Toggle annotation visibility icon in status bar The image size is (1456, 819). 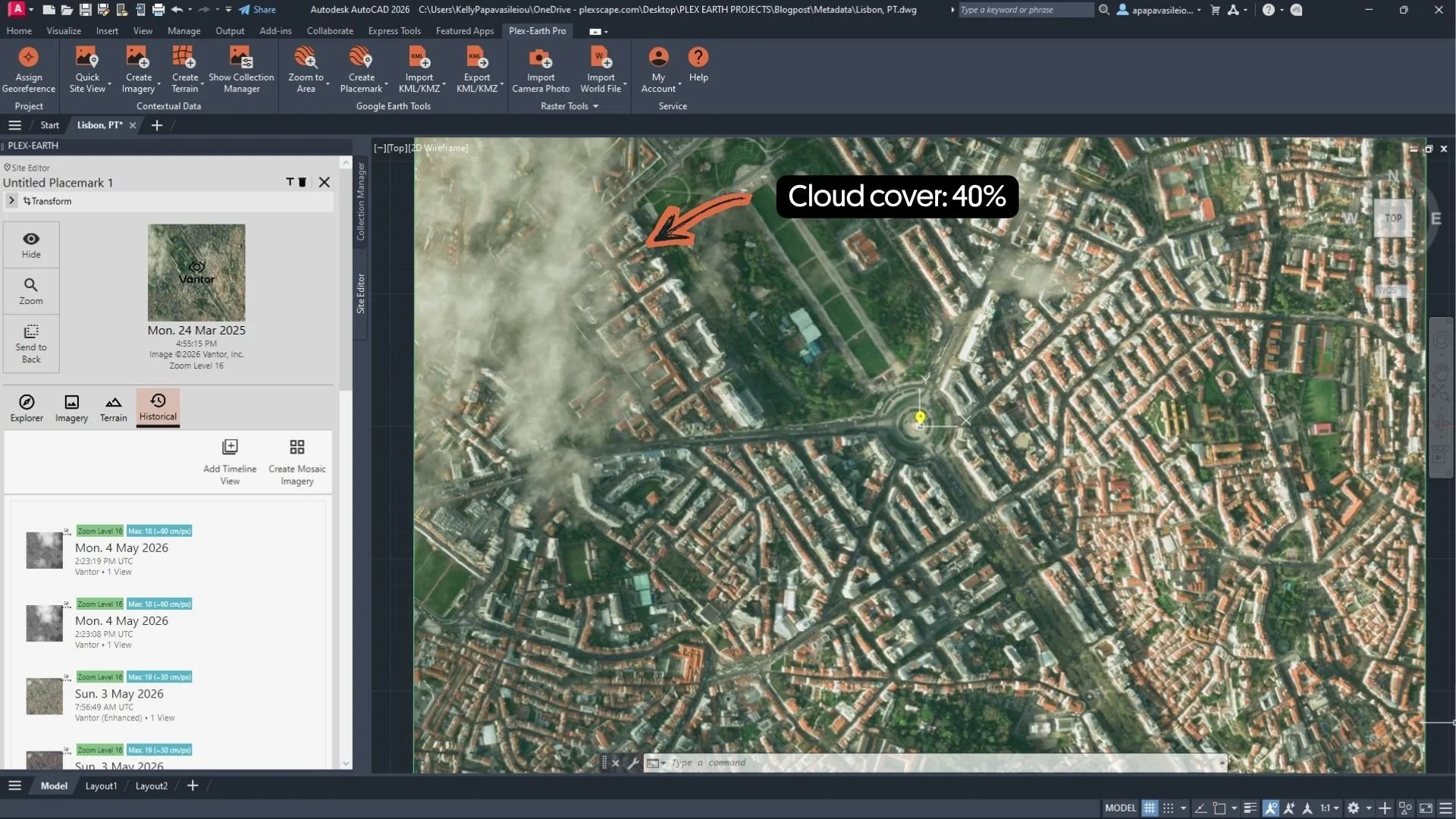(1271, 808)
